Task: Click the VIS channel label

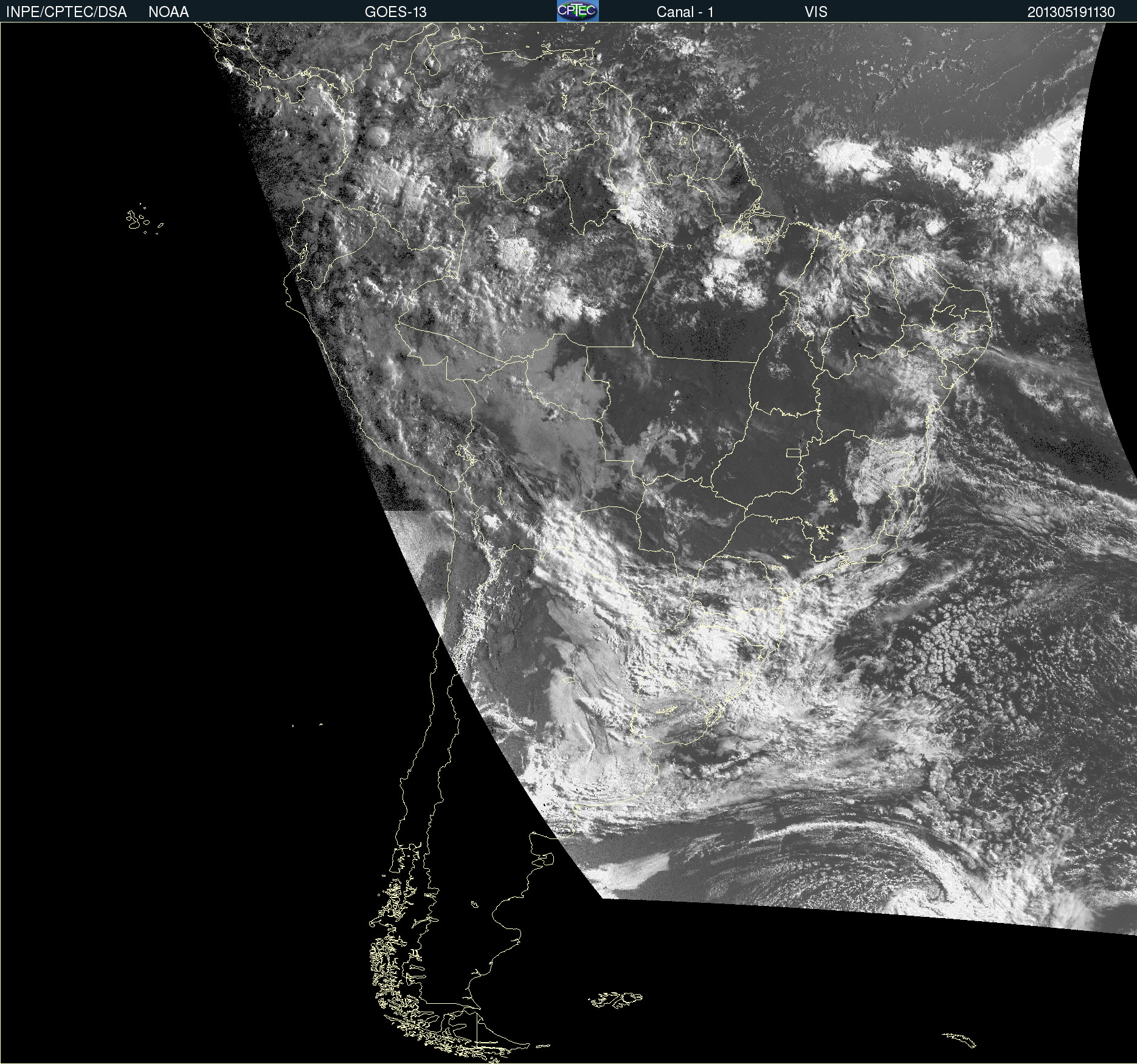Action: (x=816, y=12)
